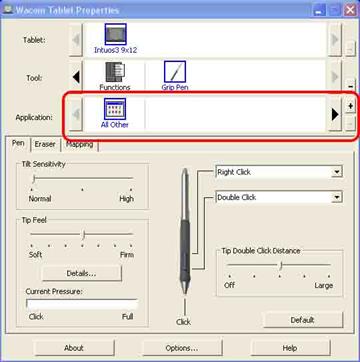Choose the Grip Pen tool icon
The height and width of the screenshot is (362, 360).
click(x=175, y=76)
